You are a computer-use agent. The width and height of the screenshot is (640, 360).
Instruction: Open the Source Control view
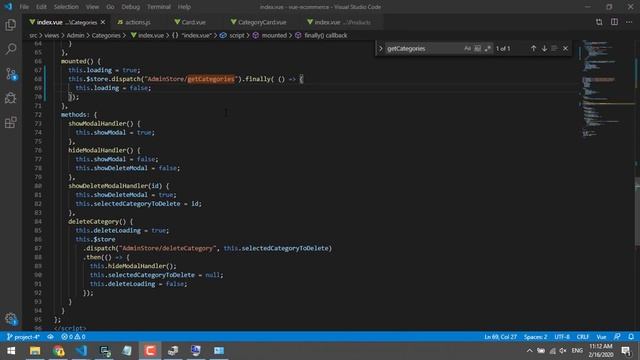11,73
